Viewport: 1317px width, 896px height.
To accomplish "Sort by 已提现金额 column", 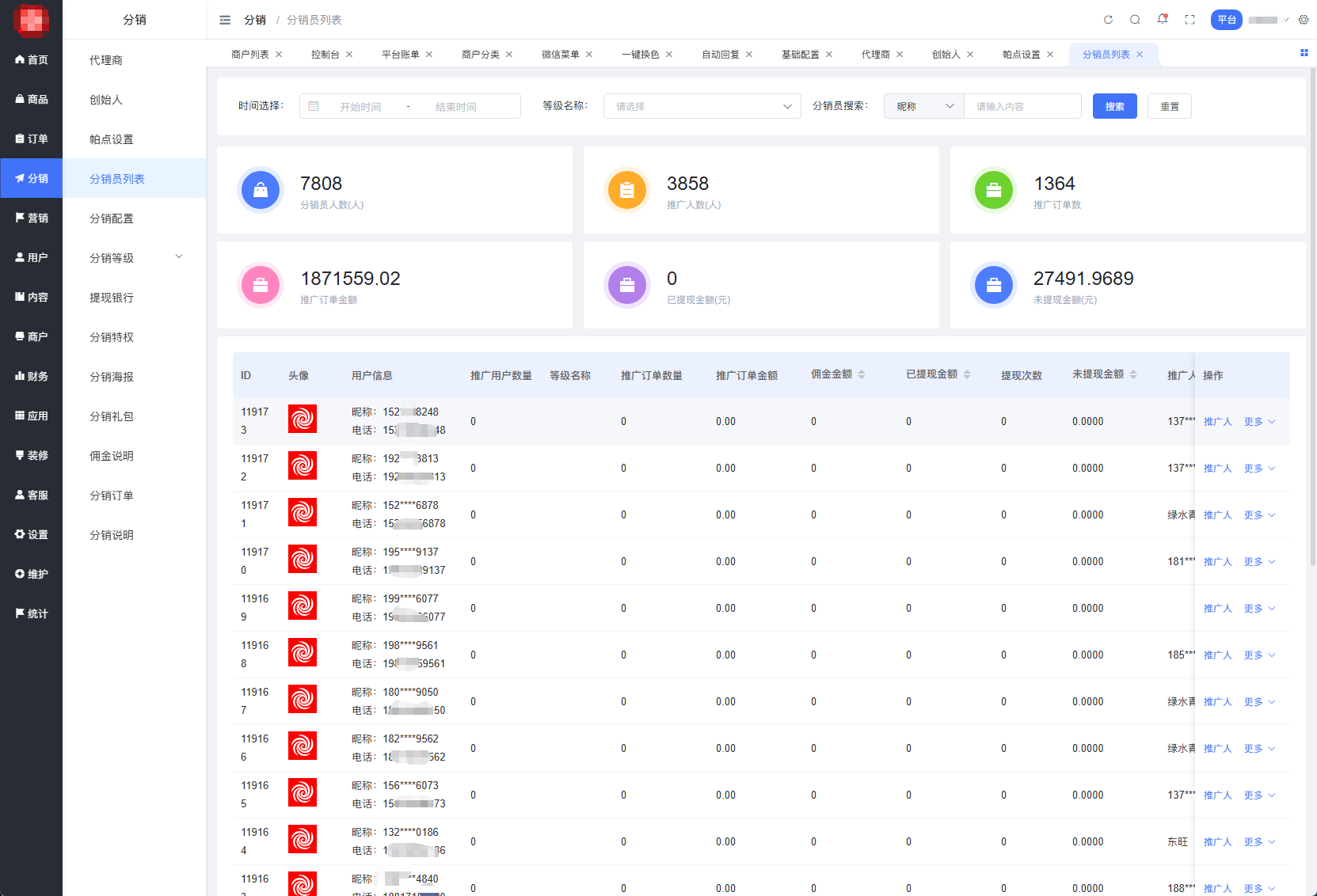I will (966, 374).
